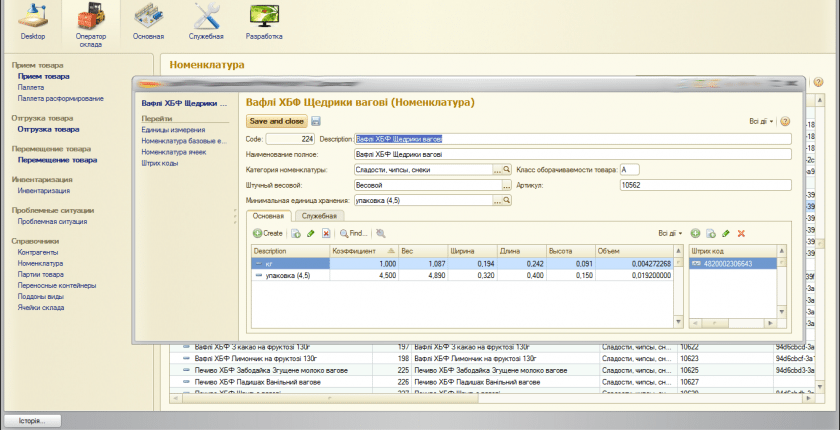
Task: Click the copy barcode icon
Action: point(711,233)
